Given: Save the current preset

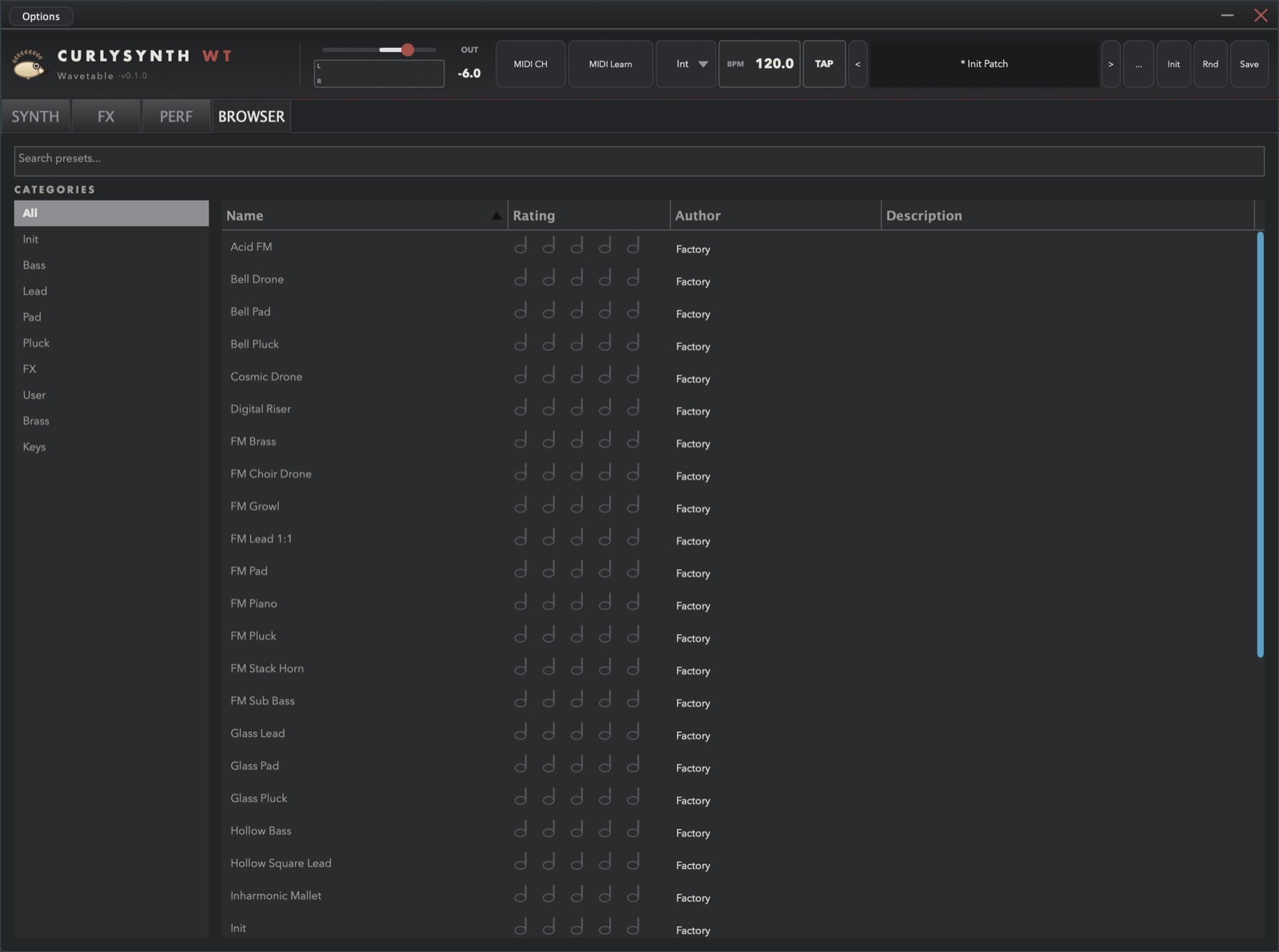Looking at the screenshot, I should point(1249,64).
